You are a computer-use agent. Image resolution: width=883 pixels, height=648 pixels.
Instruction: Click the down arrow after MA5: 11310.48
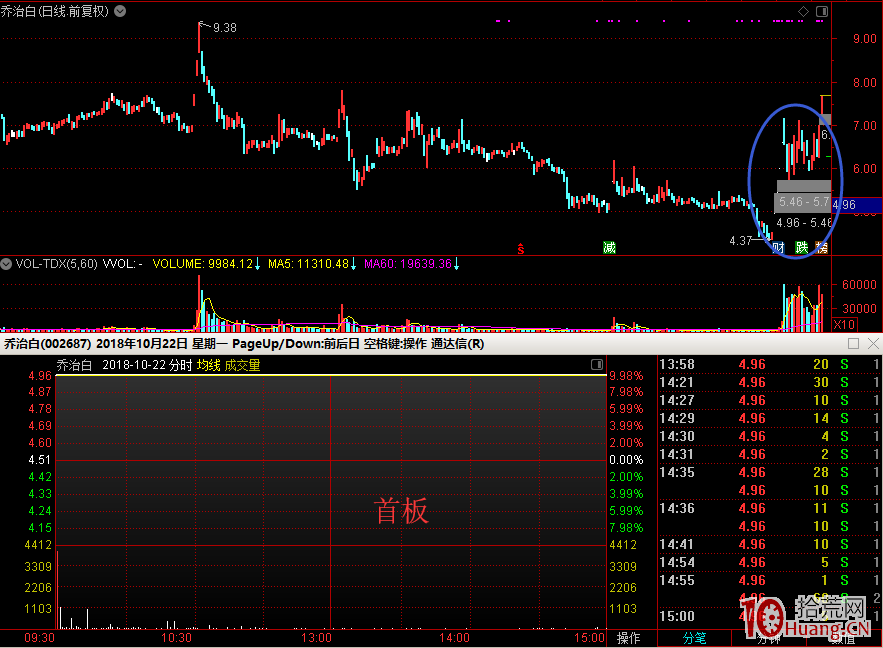[354, 263]
